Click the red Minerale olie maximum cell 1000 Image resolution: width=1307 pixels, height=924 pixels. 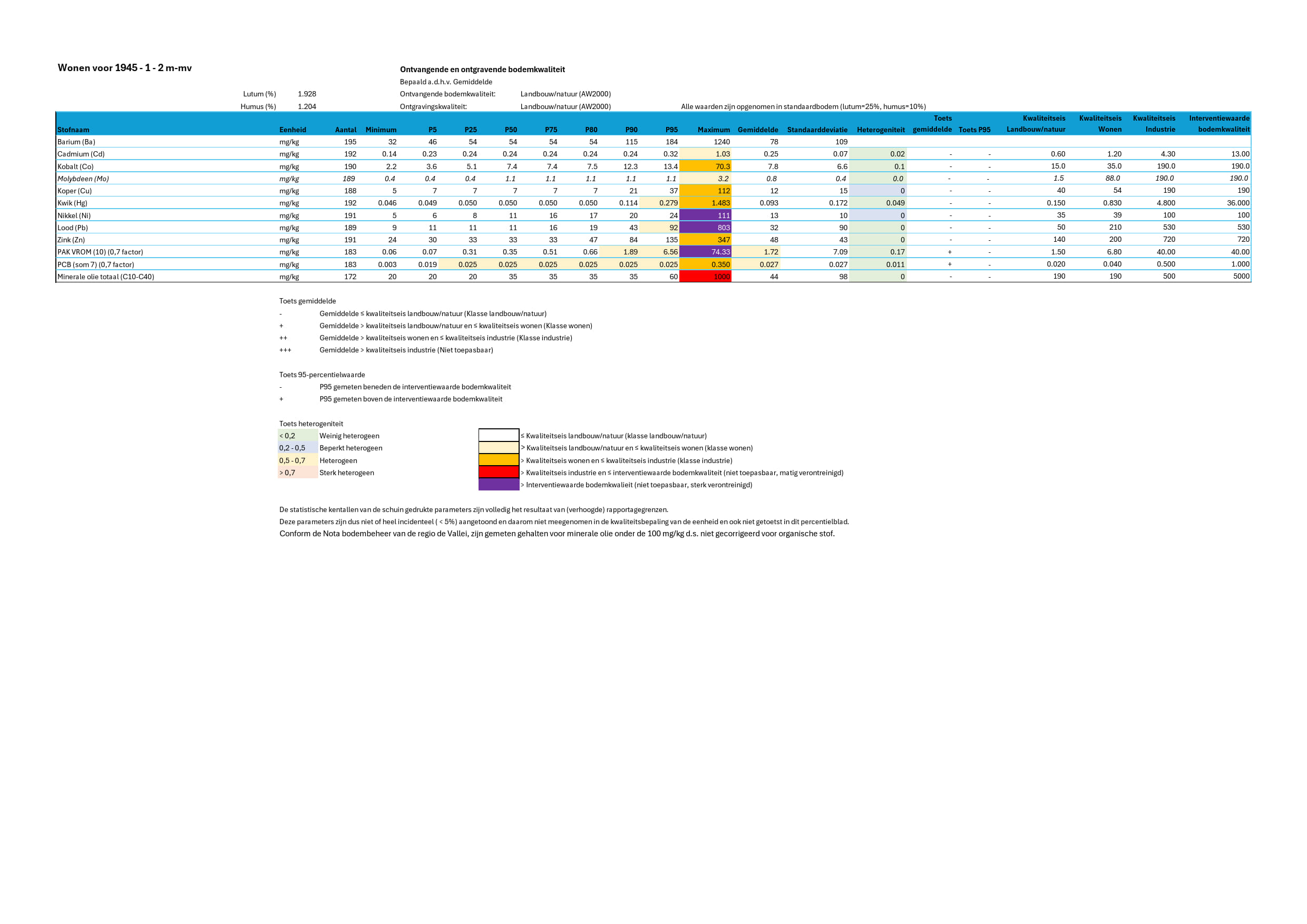(706, 277)
